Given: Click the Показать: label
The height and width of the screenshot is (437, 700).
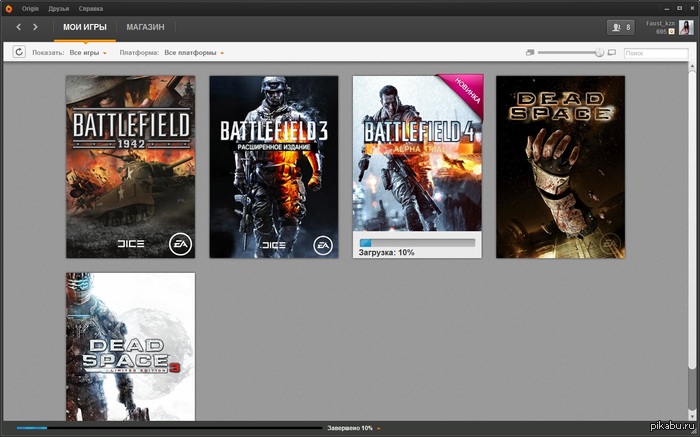Looking at the screenshot, I should pyautogui.click(x=48, y=53).
